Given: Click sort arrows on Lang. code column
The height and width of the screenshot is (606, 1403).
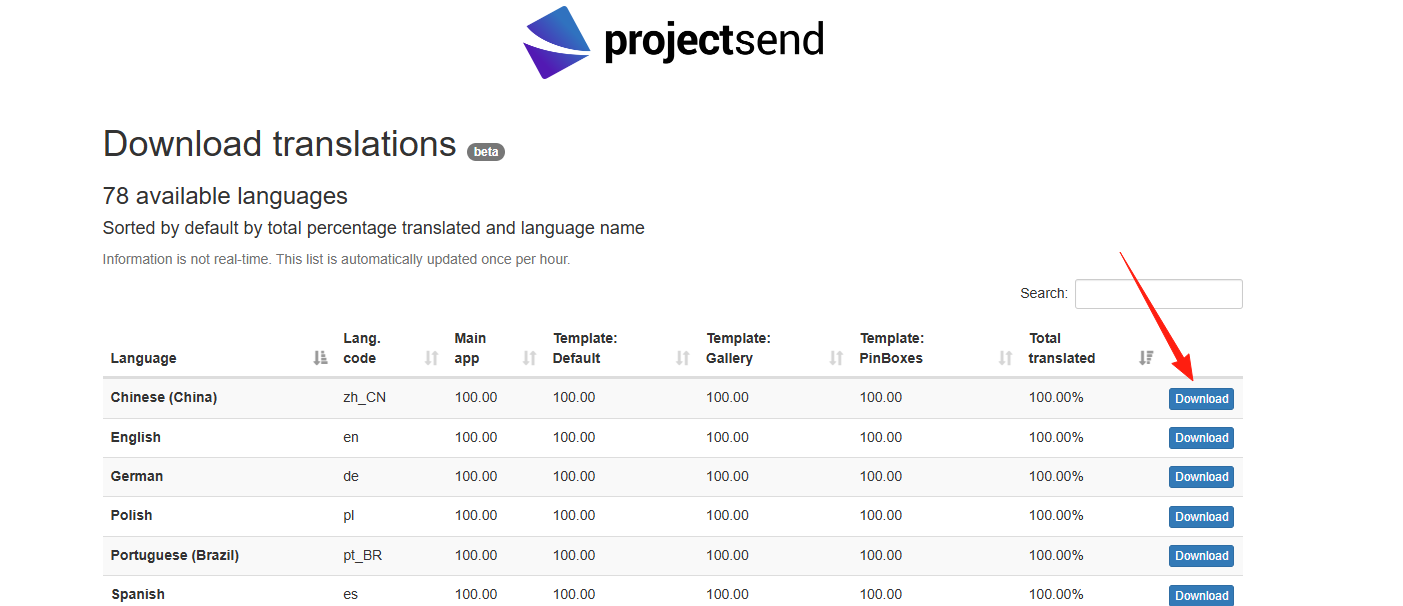Looking at the screenshot, I should coord(431,358).
